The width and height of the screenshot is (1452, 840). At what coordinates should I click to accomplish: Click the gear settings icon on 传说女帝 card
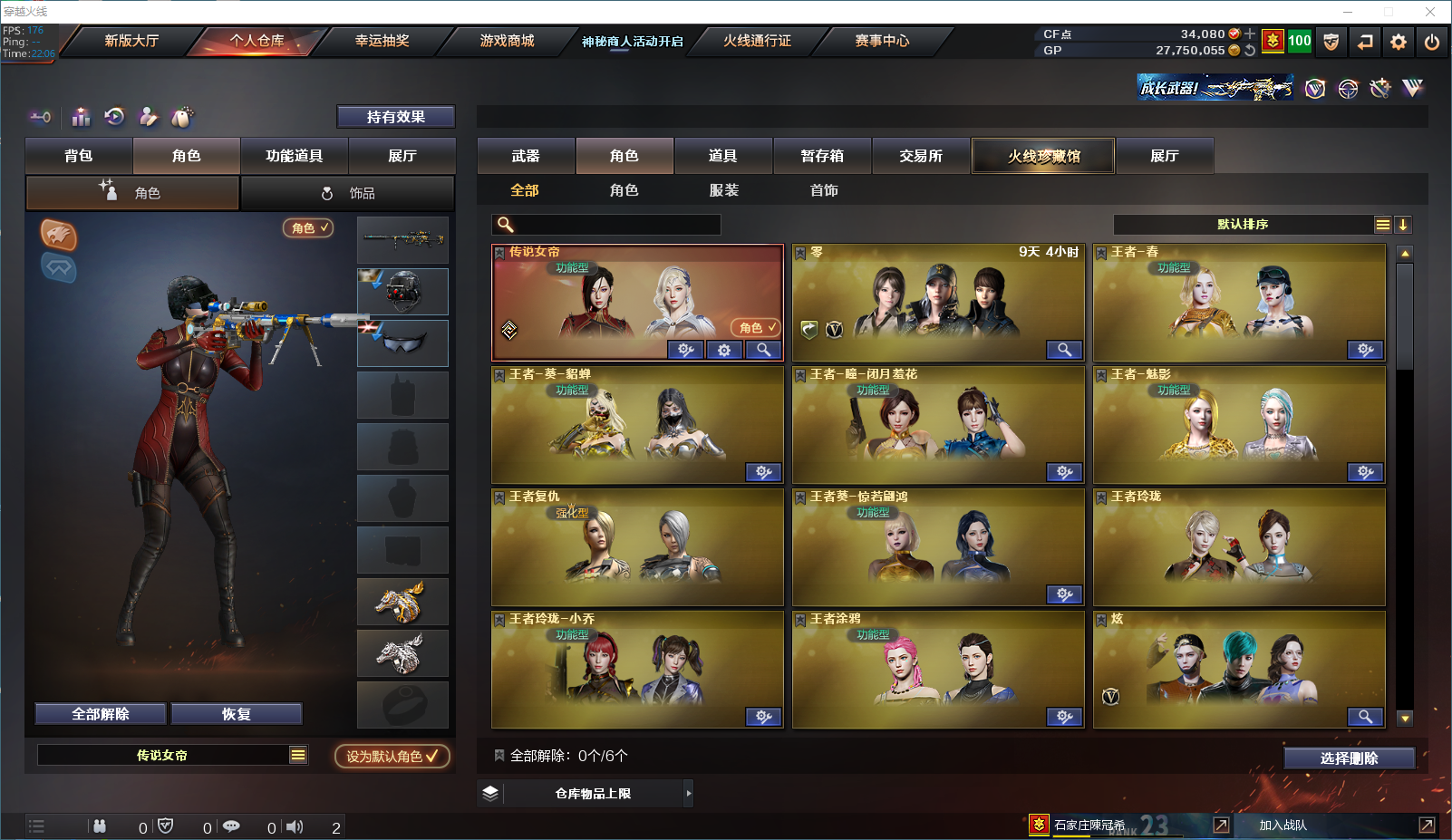pos(724,350)
